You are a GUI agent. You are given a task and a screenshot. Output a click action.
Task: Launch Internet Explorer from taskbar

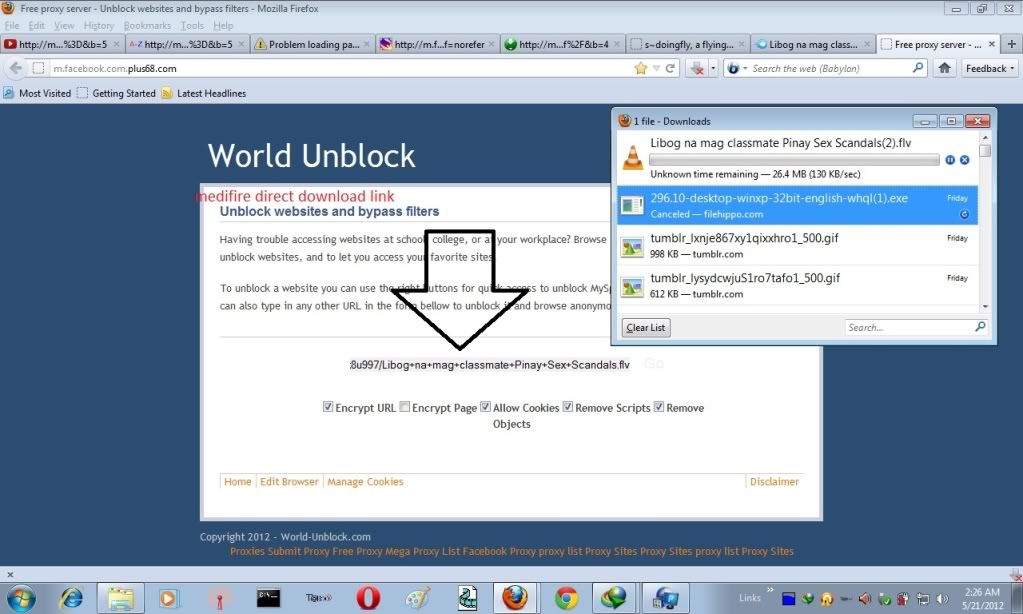coord(71,598)
